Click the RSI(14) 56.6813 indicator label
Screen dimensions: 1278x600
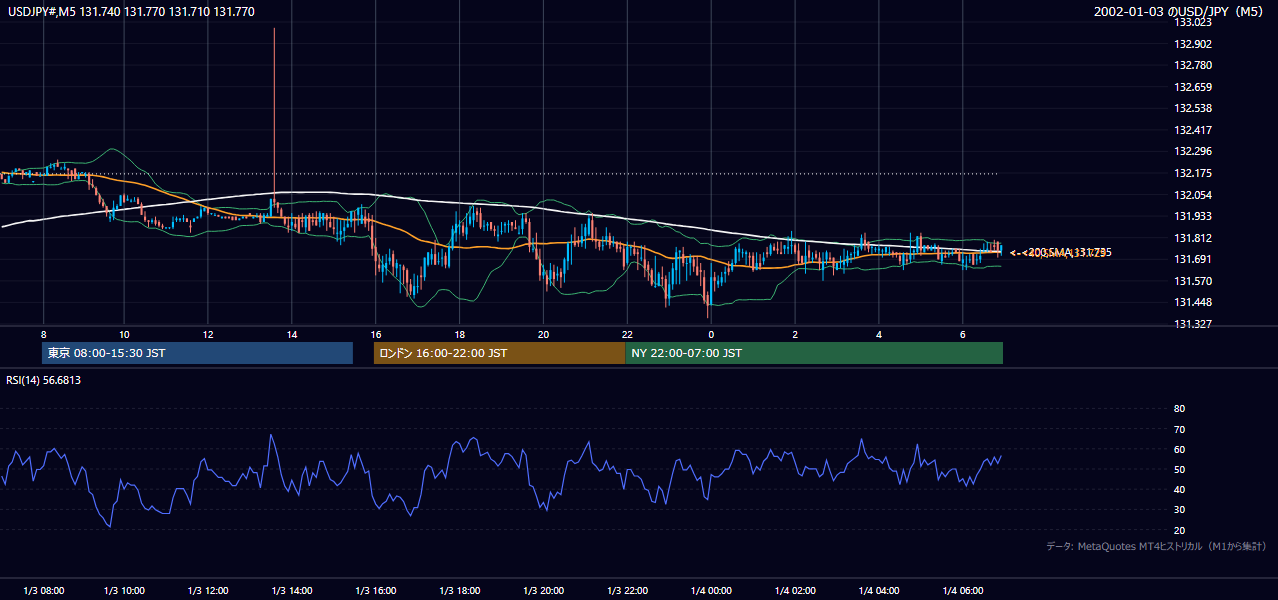pyautogui.click(x=42, y=380)
